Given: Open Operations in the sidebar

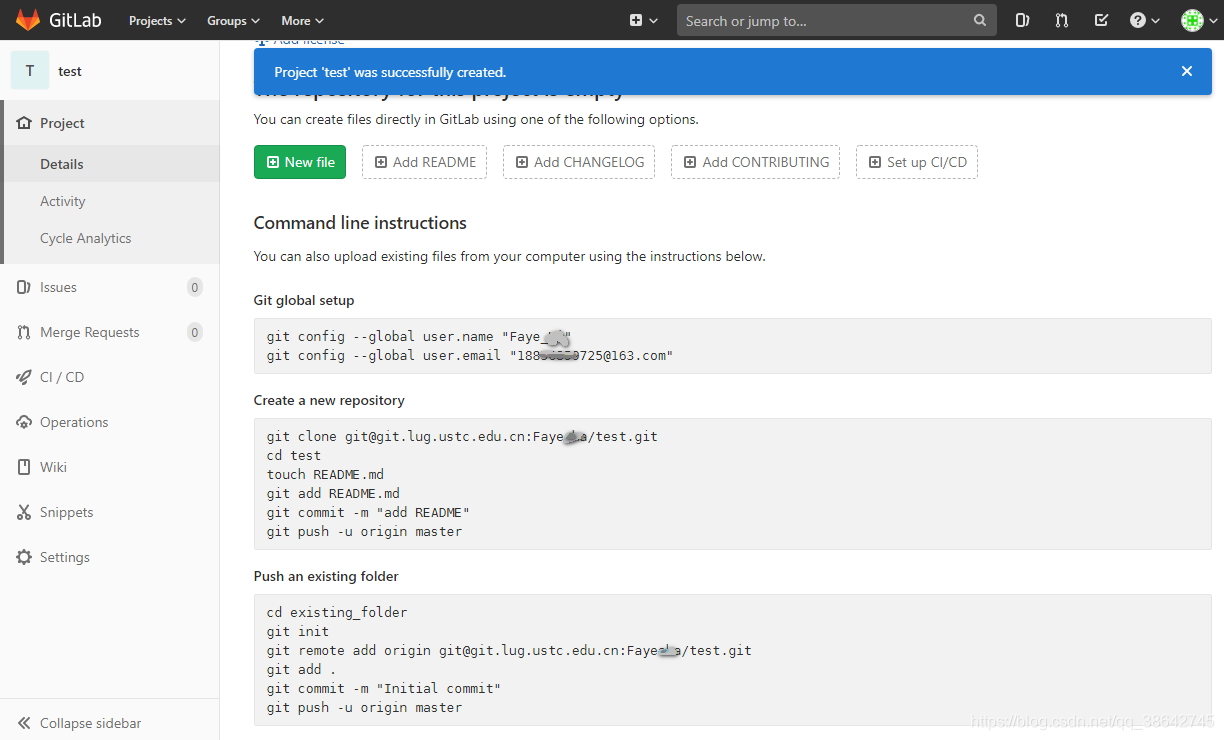Looking at the screenshot, I should click(x=110, y=422).
